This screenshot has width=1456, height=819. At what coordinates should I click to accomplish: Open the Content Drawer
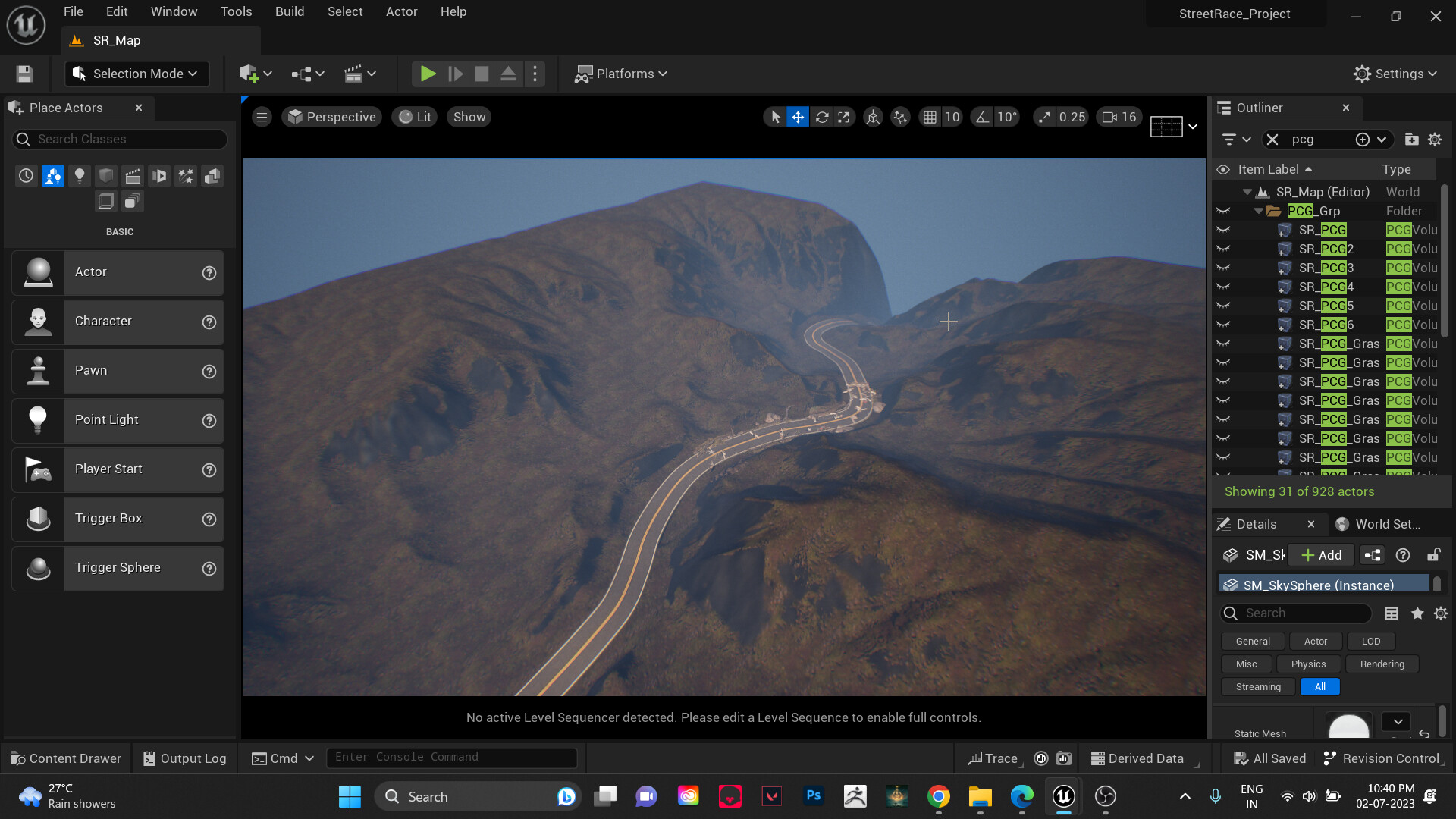pyautogui.click(x=66, y=758)
